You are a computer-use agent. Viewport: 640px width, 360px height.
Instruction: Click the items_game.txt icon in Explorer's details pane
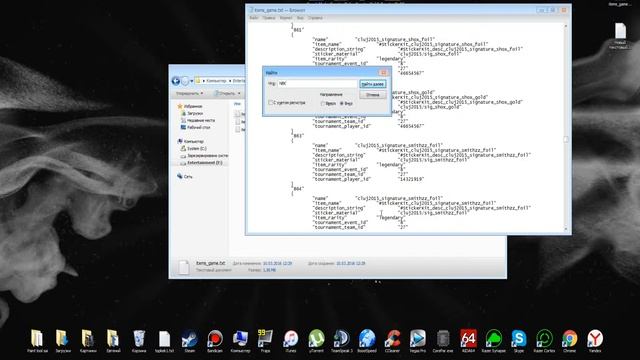coord(184,267)
